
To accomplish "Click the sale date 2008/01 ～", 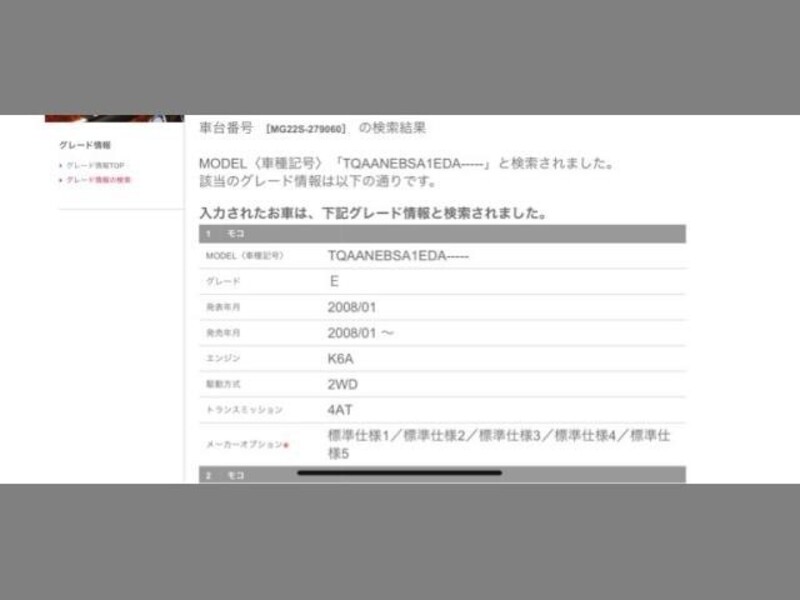I will coord(361,333).
